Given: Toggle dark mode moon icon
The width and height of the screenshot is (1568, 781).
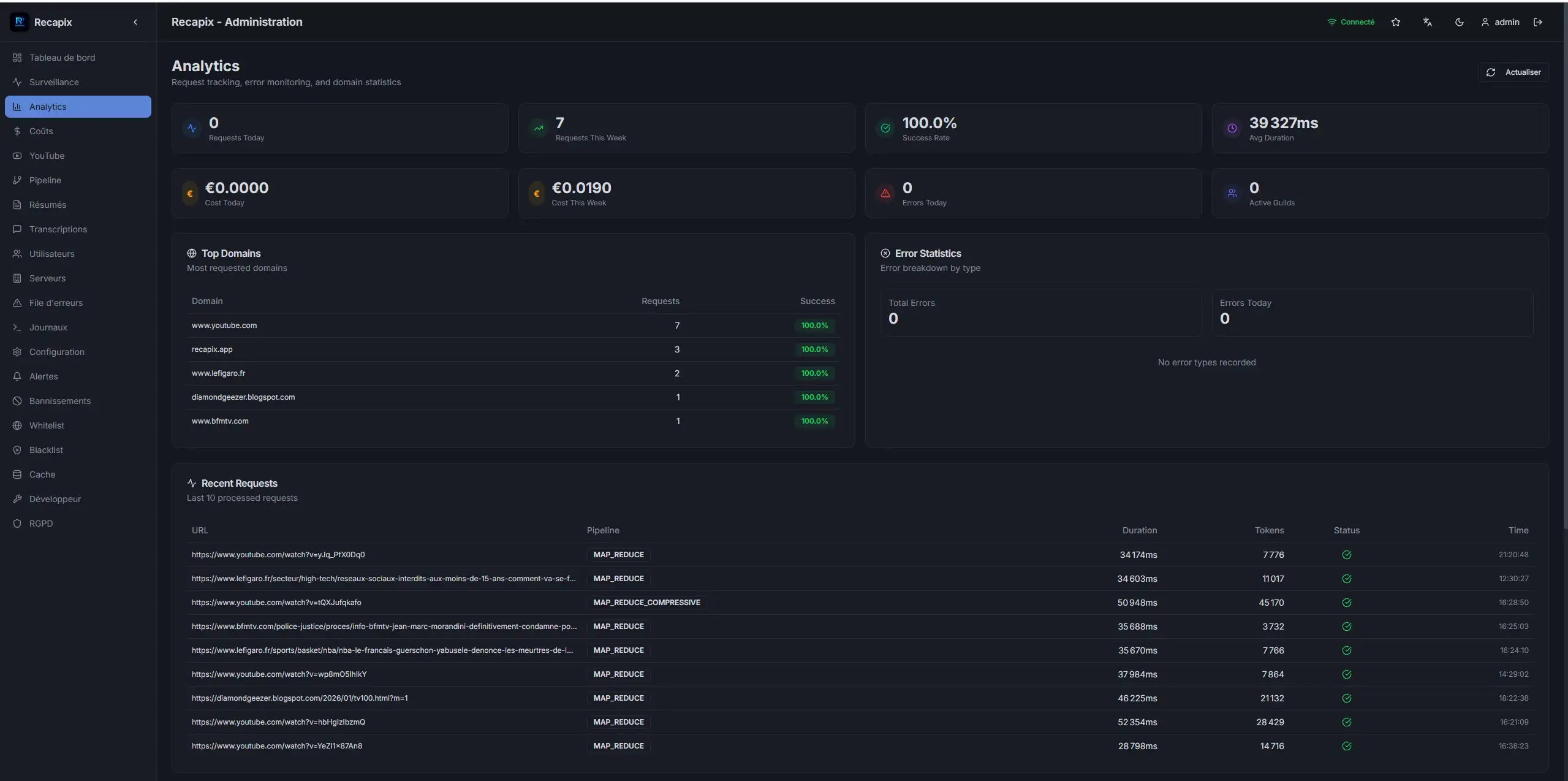Looking at the screenshot, I should pyautogui.click(x=1459, y=22).
